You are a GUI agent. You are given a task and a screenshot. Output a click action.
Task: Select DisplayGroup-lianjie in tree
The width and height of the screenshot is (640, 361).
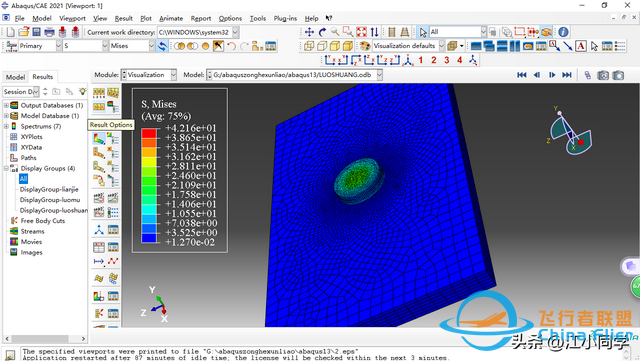[49, 189]
